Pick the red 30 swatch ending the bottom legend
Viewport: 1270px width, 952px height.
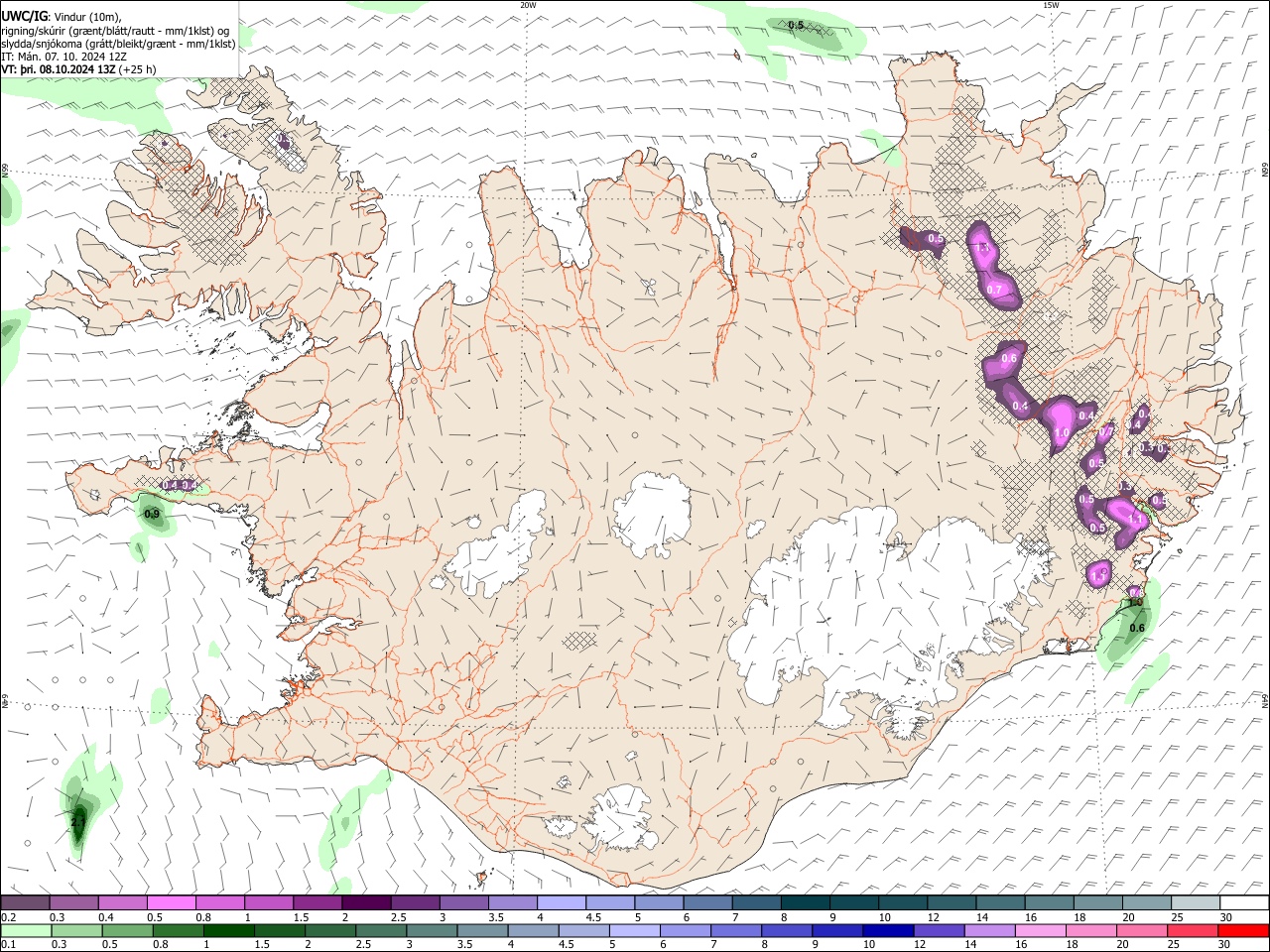click(1244, 930)
